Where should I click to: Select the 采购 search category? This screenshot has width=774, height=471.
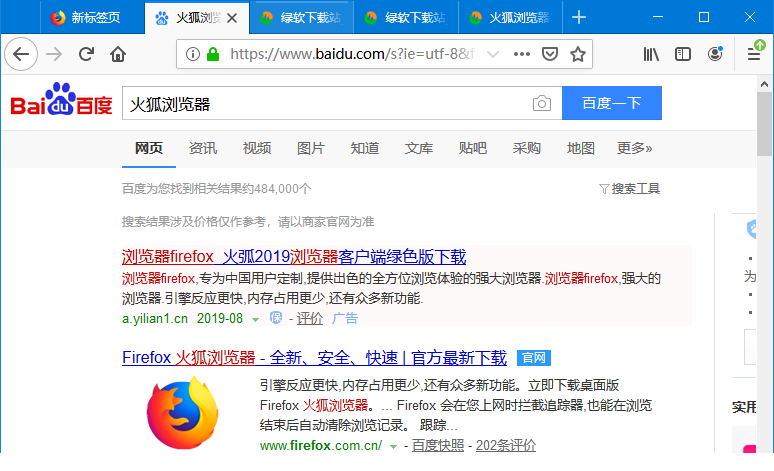pos(527,148)
